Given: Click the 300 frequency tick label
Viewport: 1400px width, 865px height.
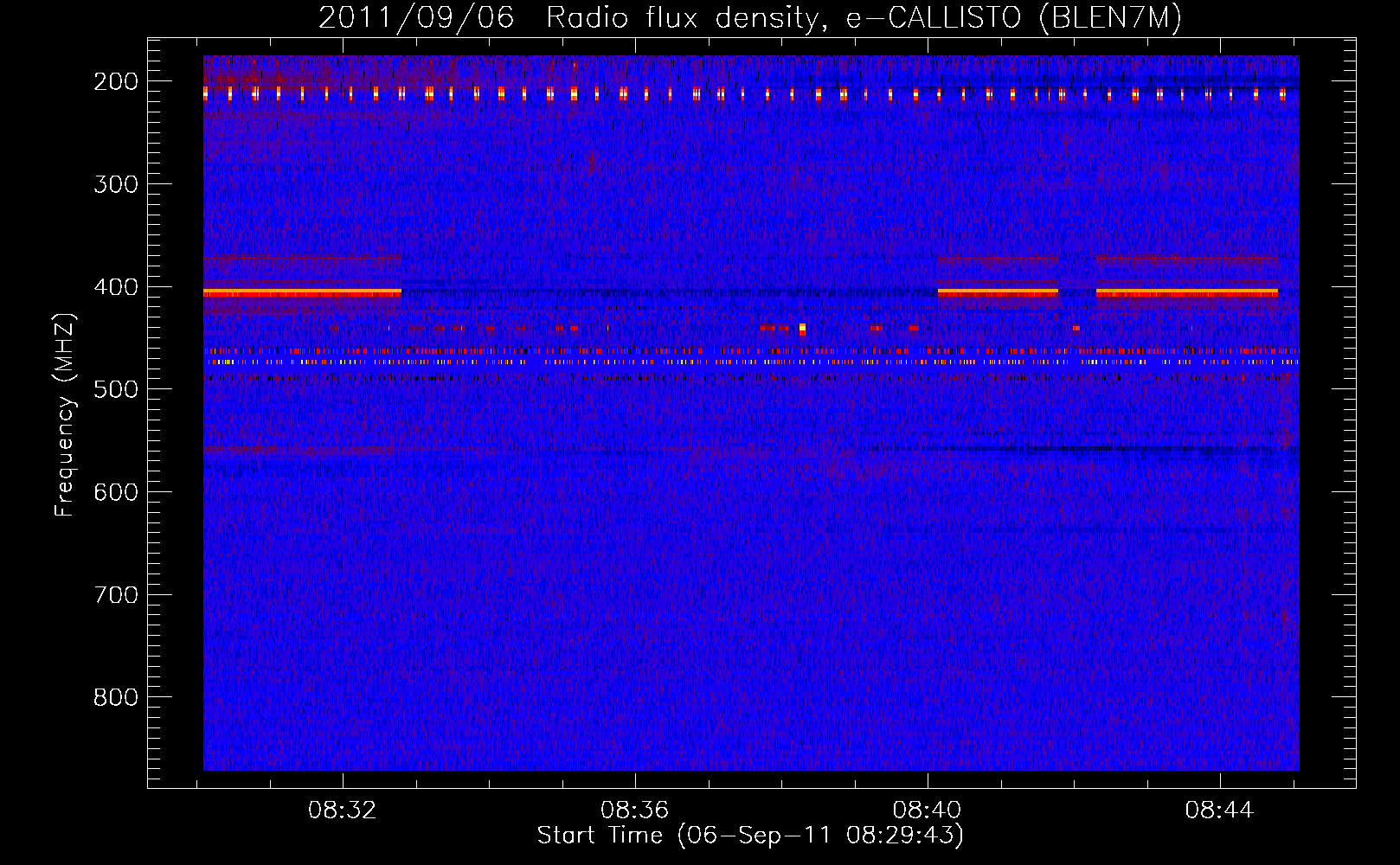Looking at the screenshot, I should tap(116, 184).
